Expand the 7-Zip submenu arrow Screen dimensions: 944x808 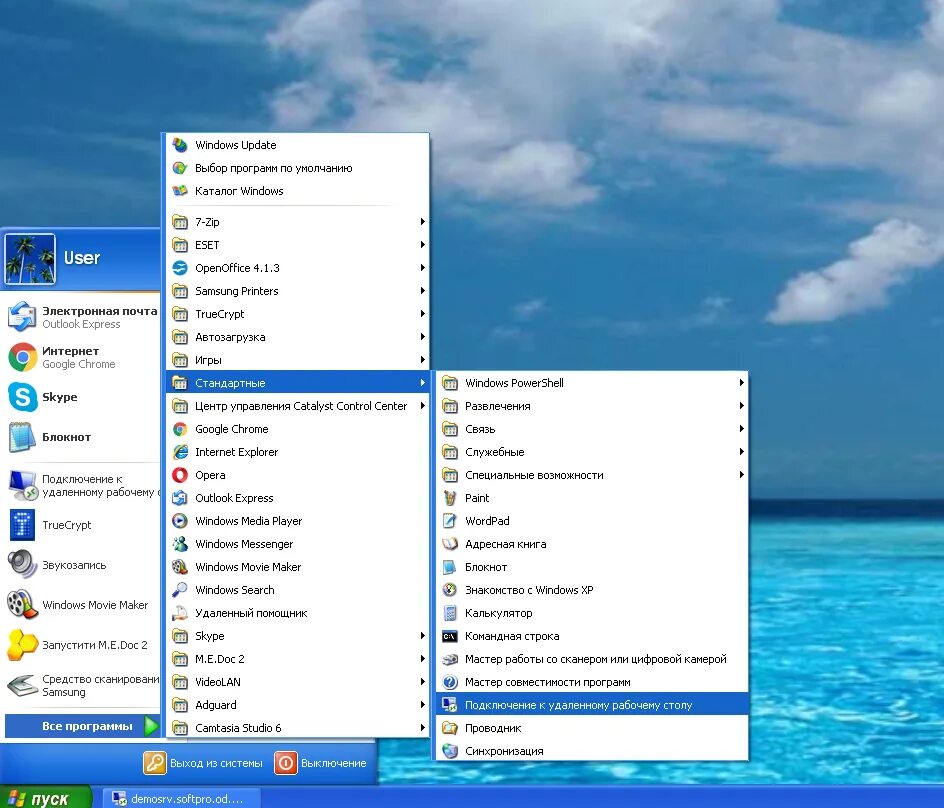(x=423, y=222)
